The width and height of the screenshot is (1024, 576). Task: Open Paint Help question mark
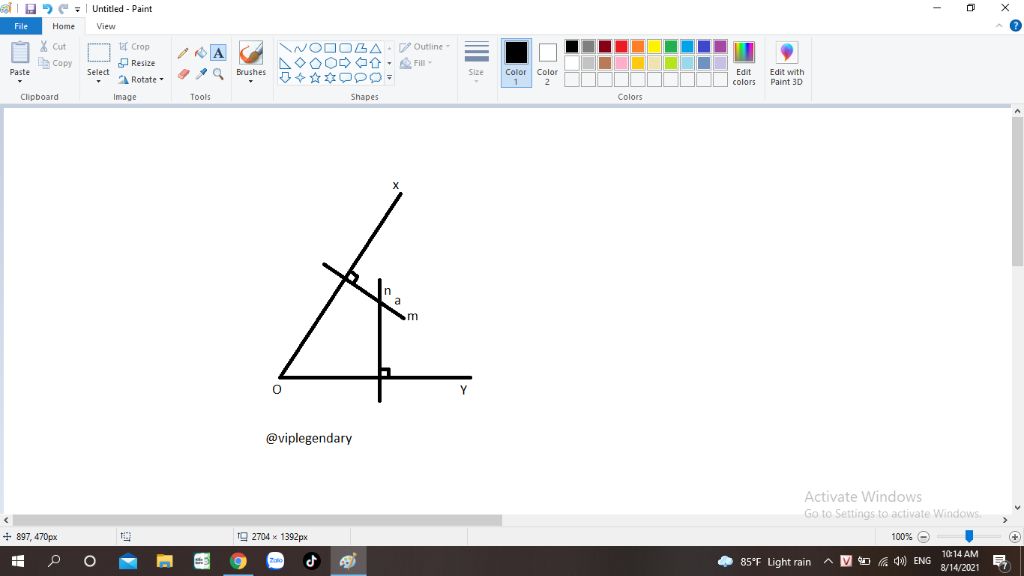(1016, 26)
